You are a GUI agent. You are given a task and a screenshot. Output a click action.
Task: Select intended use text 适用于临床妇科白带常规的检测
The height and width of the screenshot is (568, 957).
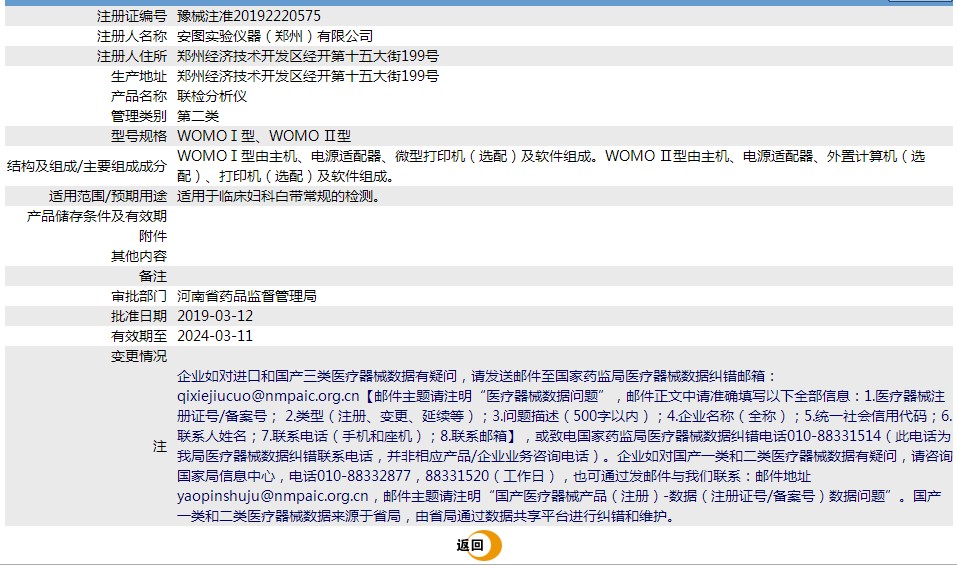pos(278,196)
